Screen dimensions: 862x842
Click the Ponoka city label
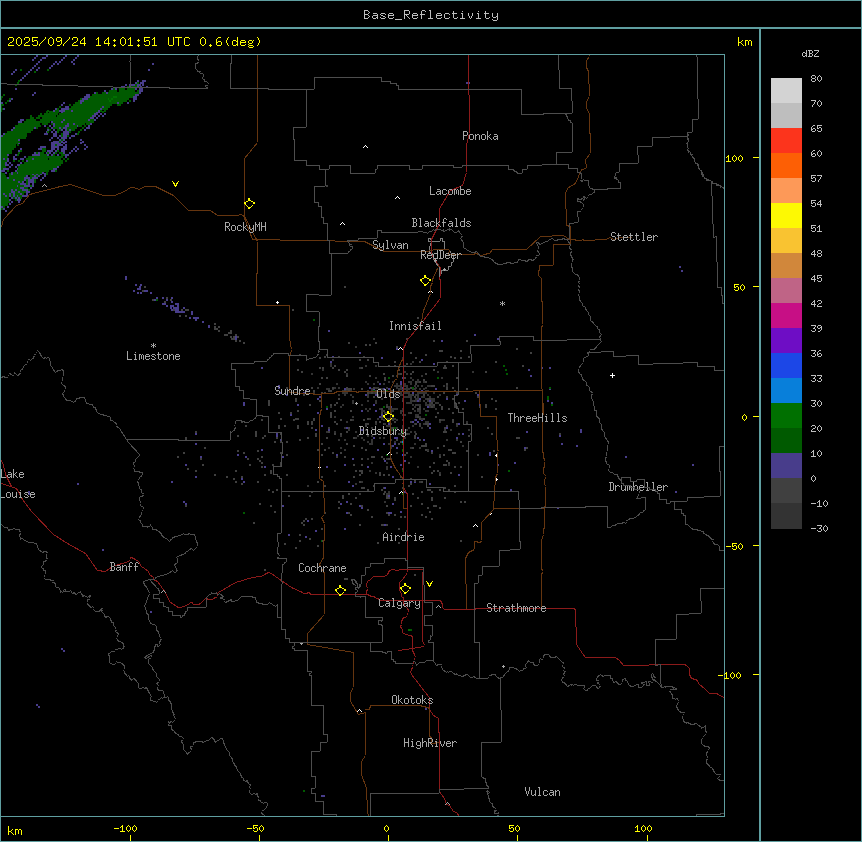click(480, 136)
